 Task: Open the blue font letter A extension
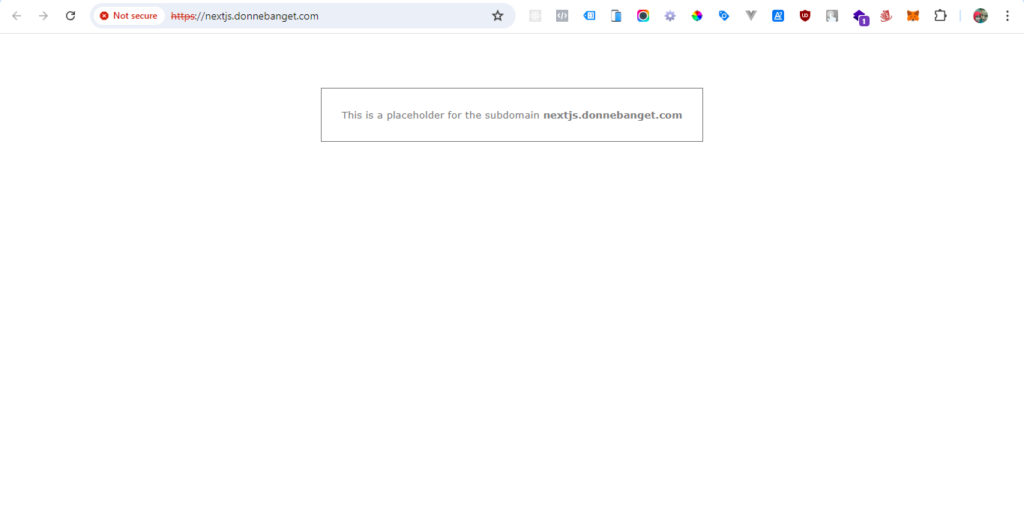[778, 16]
